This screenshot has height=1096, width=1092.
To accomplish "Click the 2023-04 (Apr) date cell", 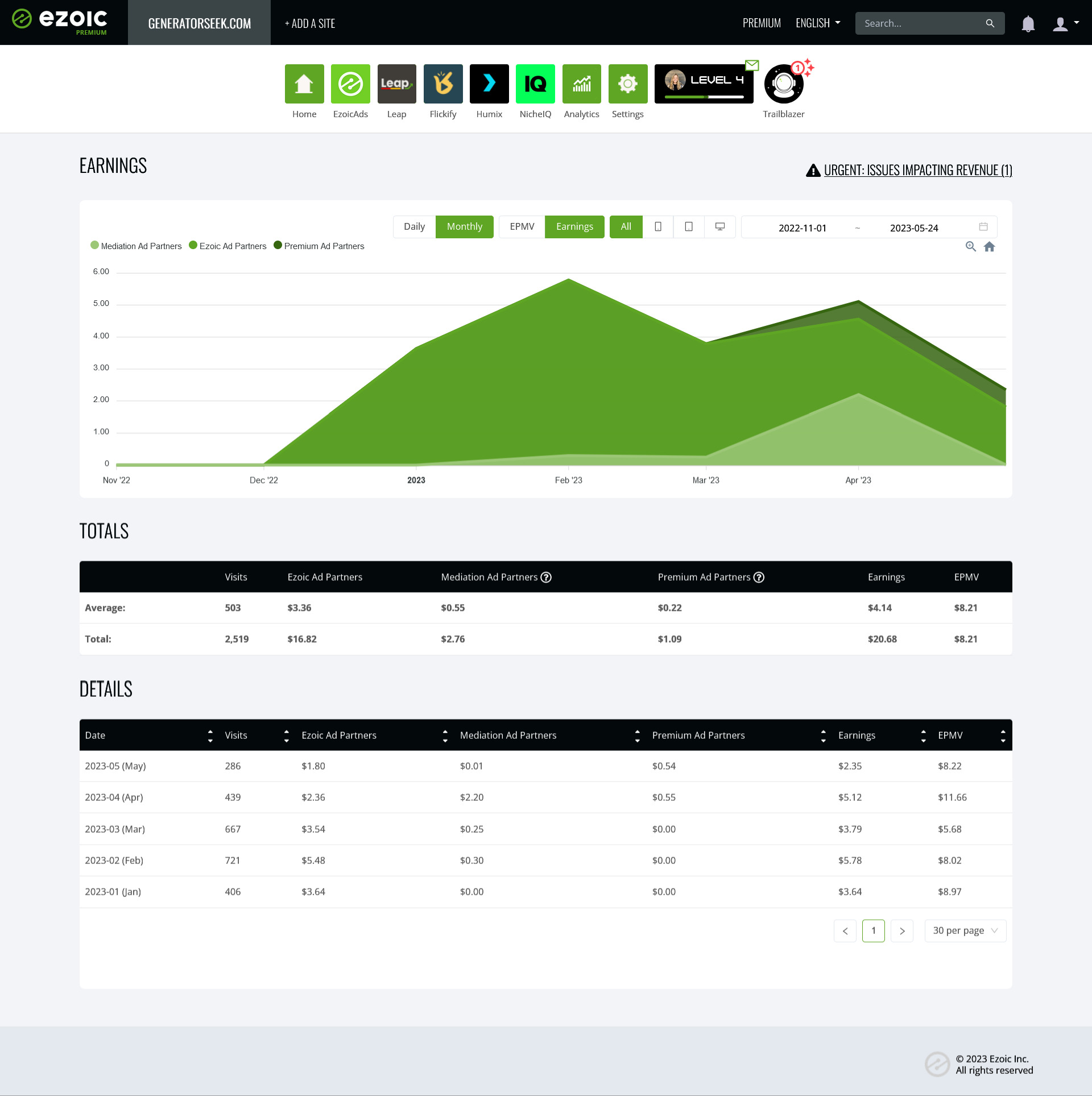I will tap(114, 797).
